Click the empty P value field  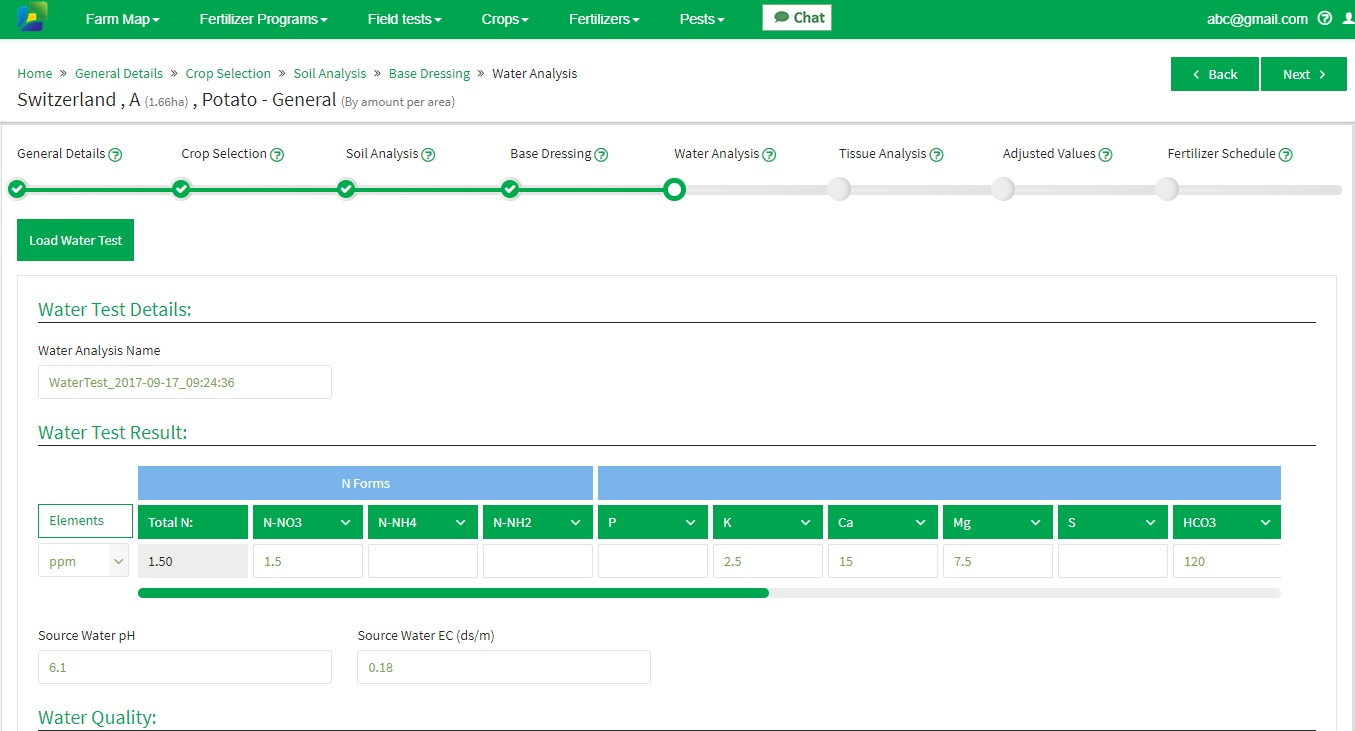pyautogui.click(x=653, y=561)
